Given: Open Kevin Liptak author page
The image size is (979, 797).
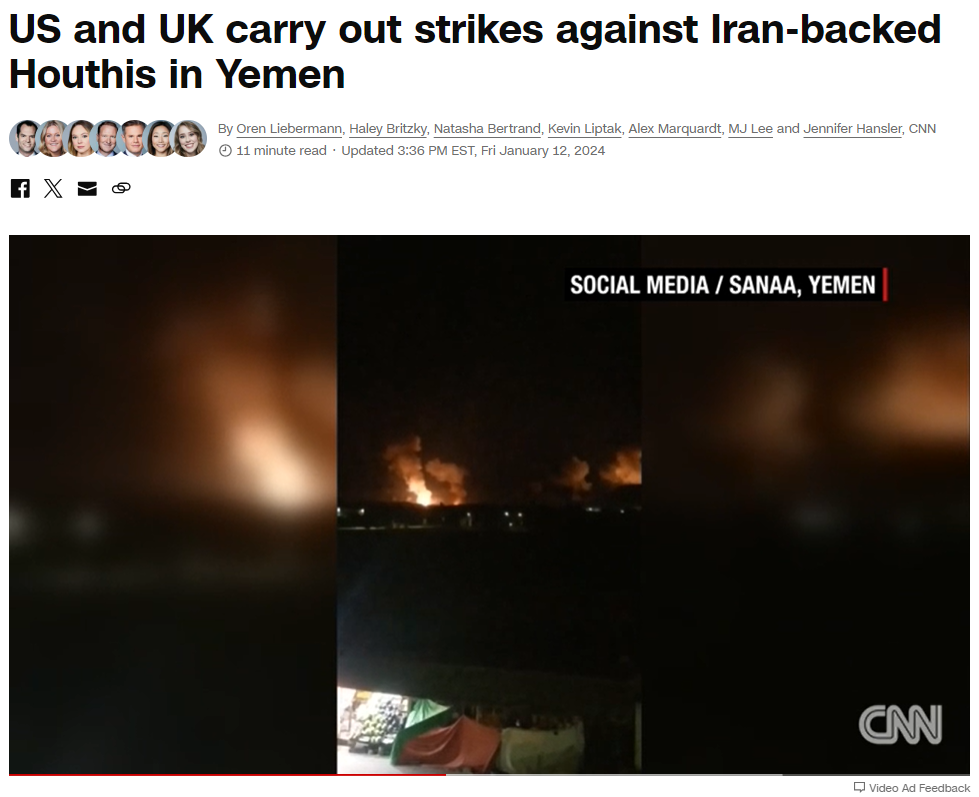Looking at the screenshot, I should click(584, 129).
